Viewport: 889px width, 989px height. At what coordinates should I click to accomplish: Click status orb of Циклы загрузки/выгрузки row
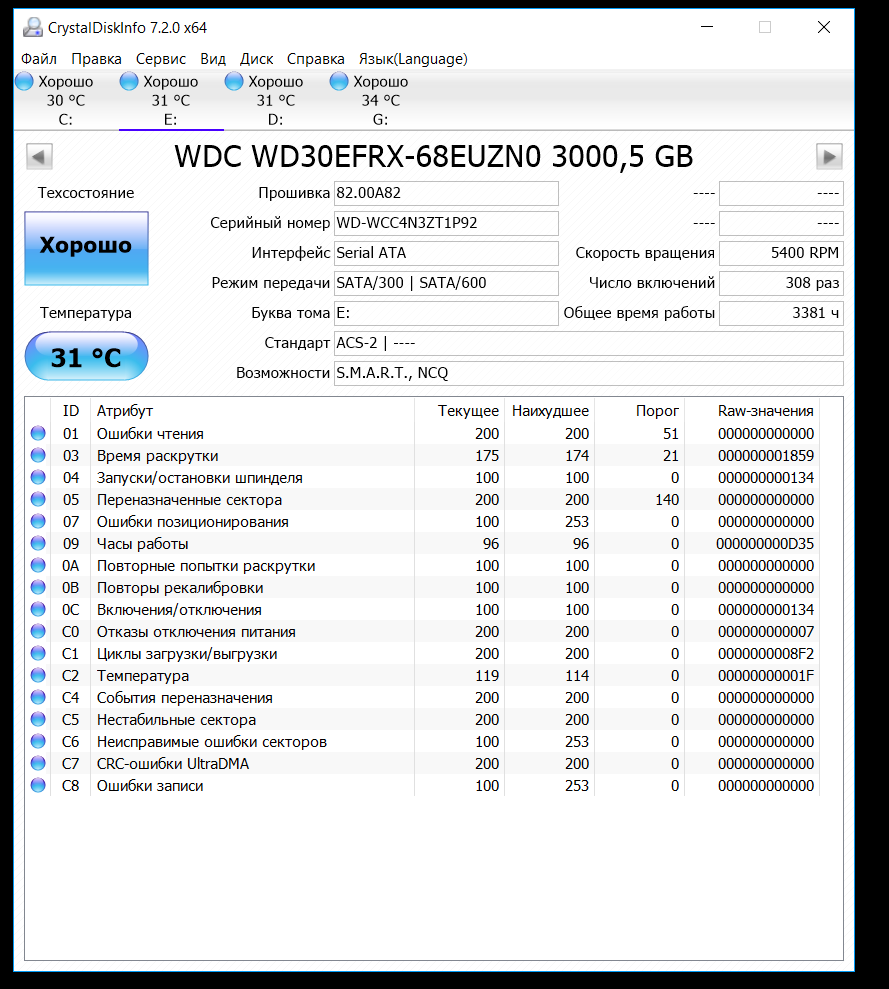click(x=38, y=653)
